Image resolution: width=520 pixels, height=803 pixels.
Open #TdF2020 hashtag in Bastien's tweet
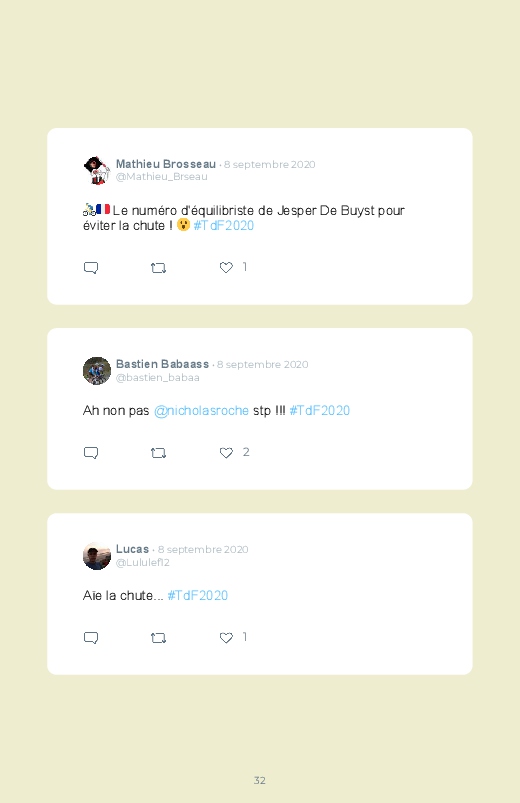point(320,410)
